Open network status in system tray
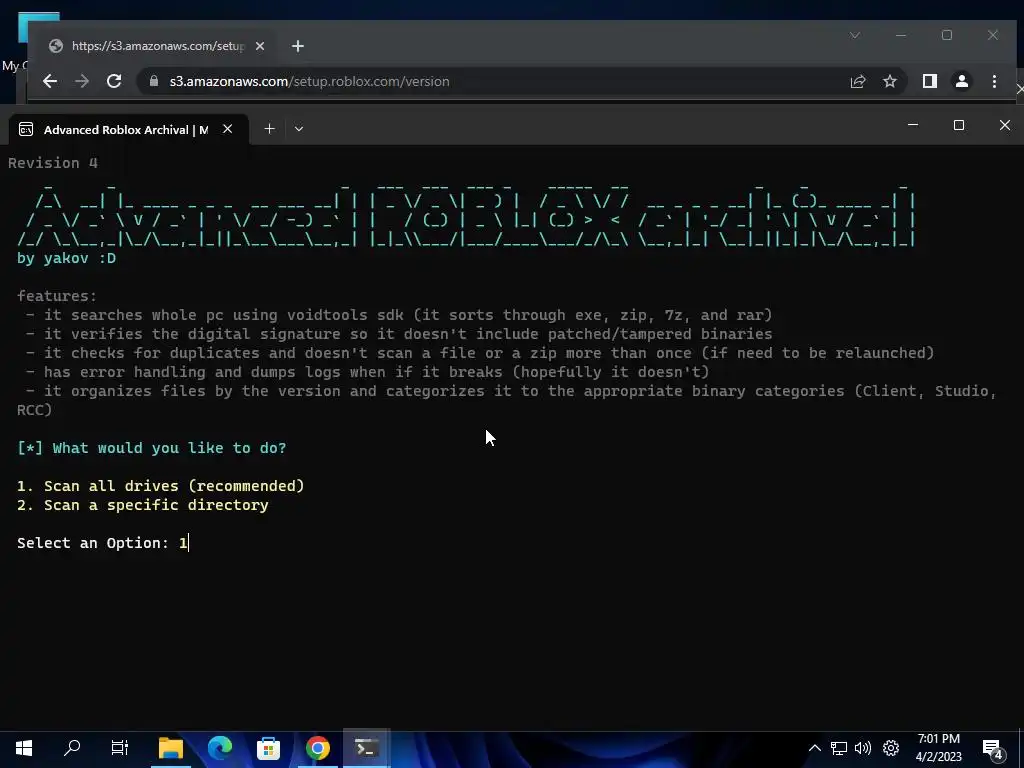1024x768 pixels. click(x=839, y=748)
